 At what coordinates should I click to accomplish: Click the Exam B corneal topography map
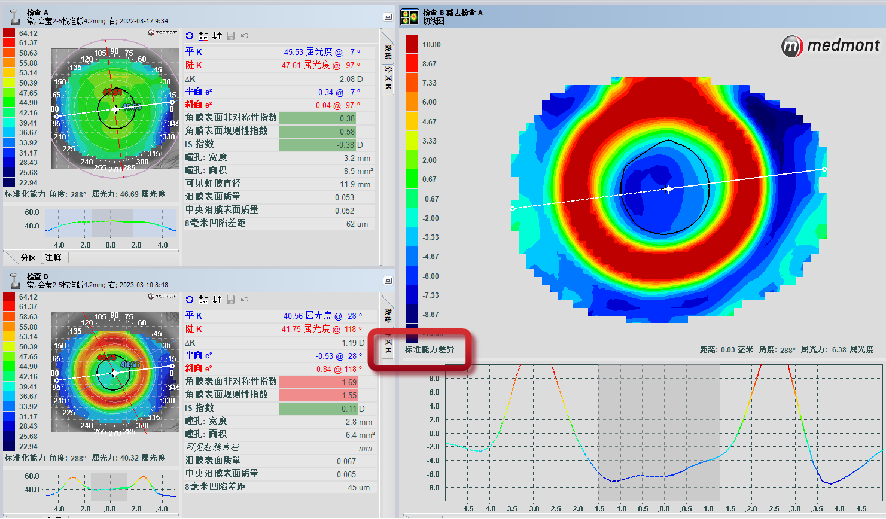[x=115, y=372]
